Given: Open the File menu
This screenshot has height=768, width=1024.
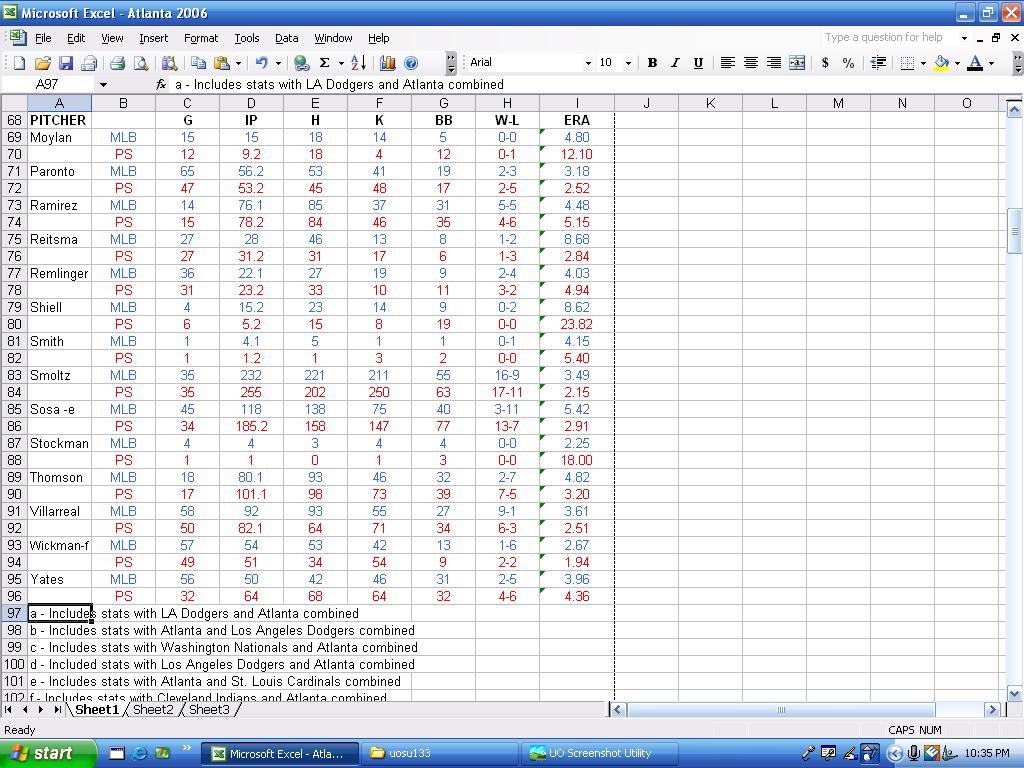Looking at the screenshot, I should click(43, 38).
